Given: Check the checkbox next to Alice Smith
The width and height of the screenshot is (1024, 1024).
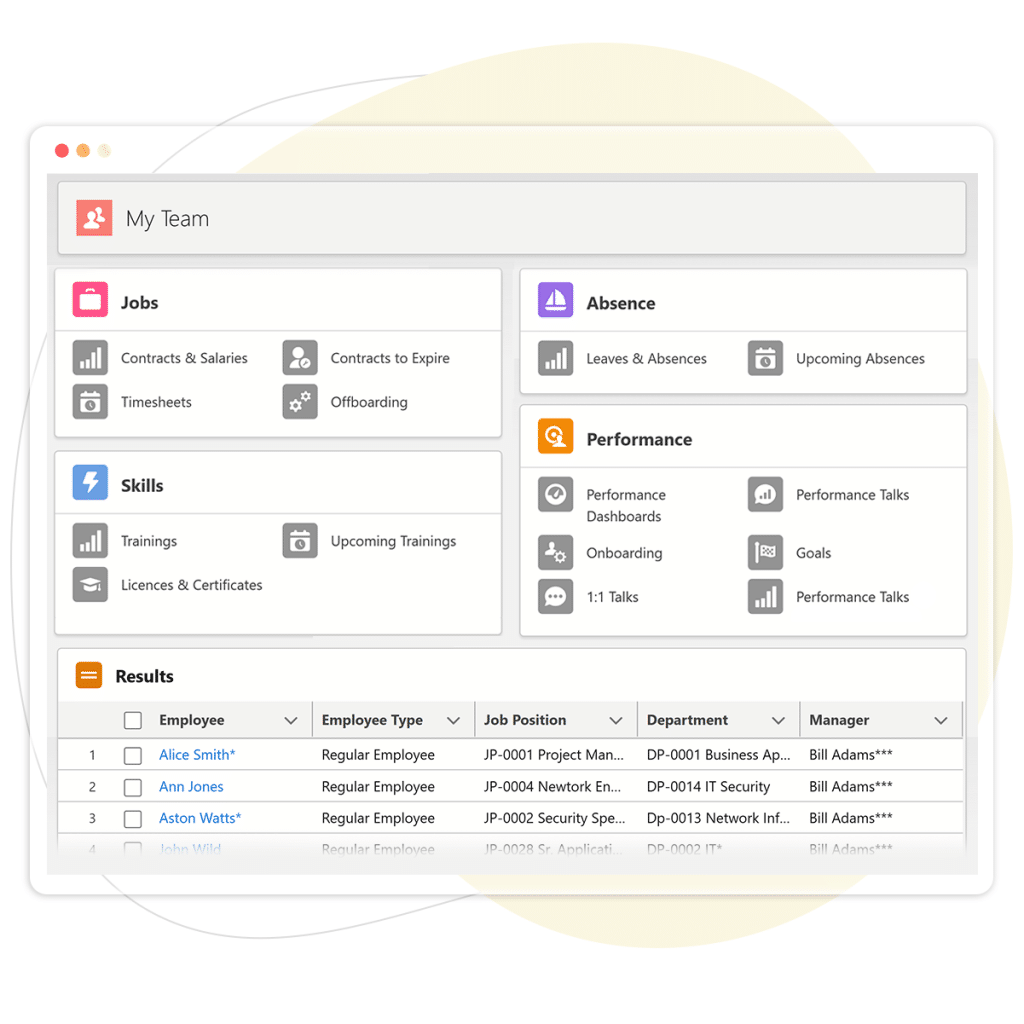Looking at the screenshot, I should tap(133, 755).
